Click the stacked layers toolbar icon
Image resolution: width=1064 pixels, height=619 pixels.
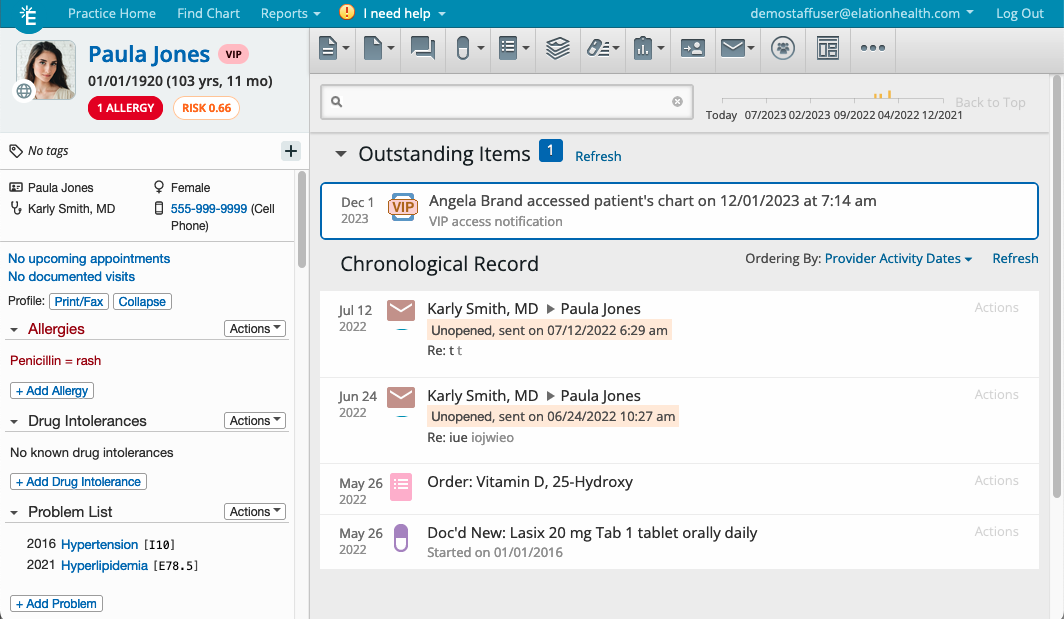tap(557, 48)
